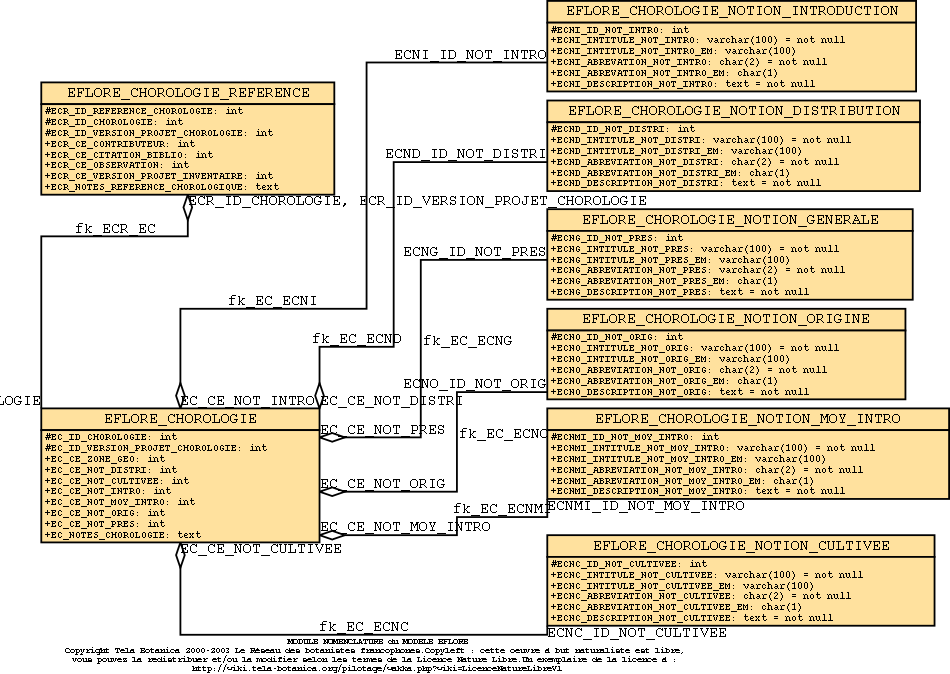Select the ECR_CE_CONTRIBUTEUR field row
This screenshot has width=950, height=674.
(x=120, y=144)
